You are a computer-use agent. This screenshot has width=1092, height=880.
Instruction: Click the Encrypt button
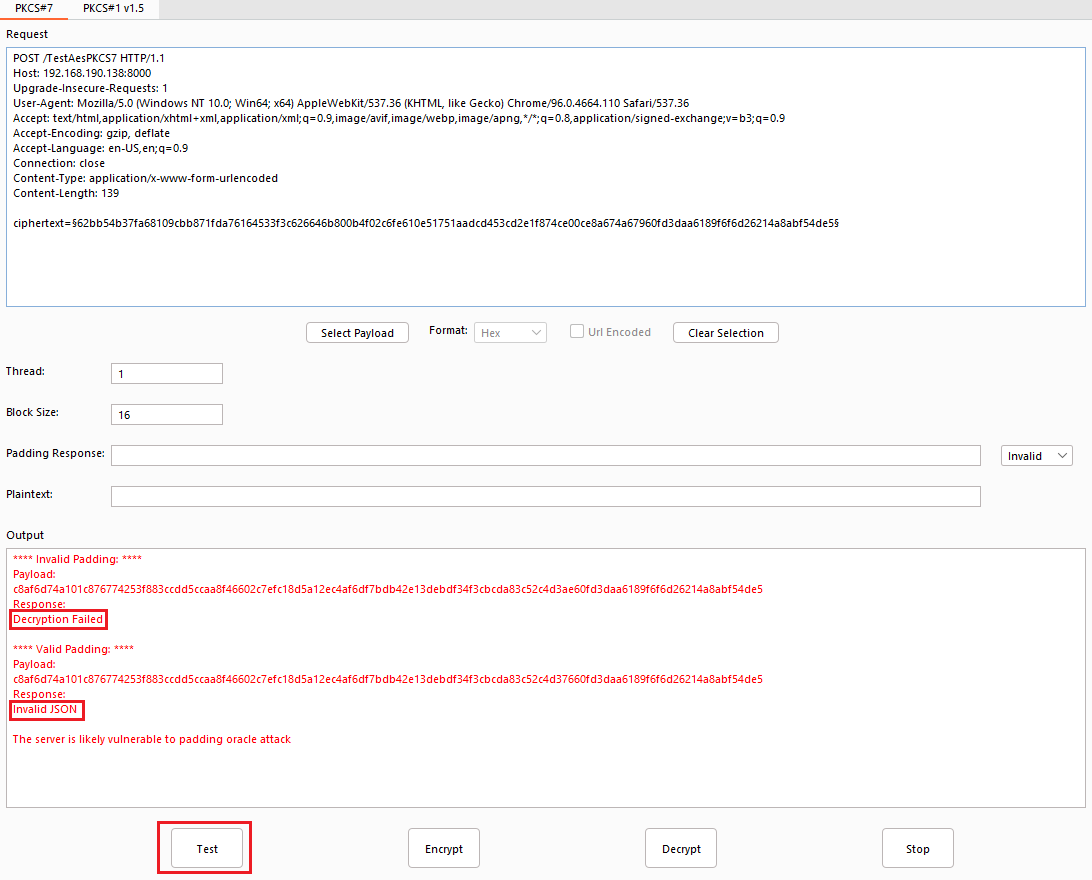pyautogui.click(x=444, y=848)
